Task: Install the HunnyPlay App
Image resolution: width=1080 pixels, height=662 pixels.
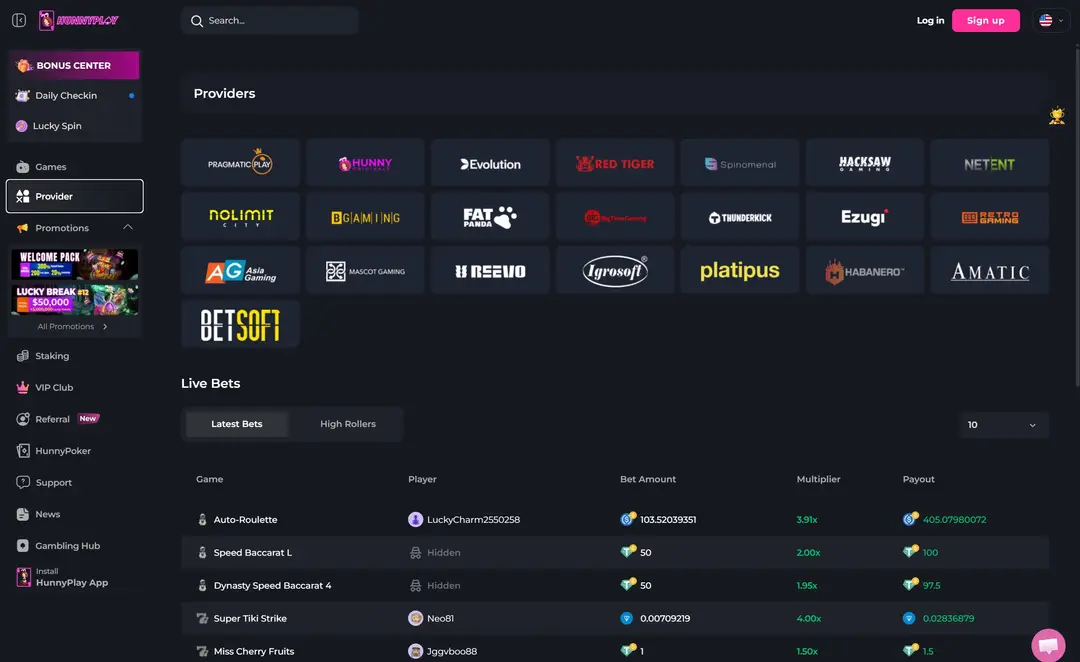Action: (x=74, y=577)
